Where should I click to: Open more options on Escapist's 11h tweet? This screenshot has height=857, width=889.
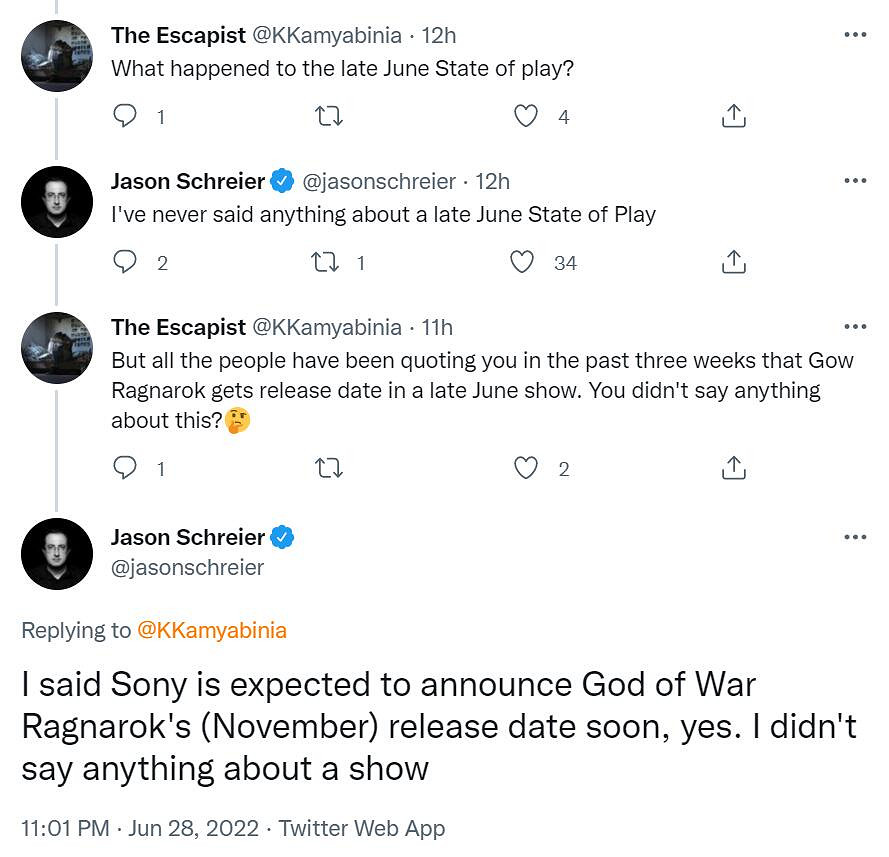[x=855, y=327]
